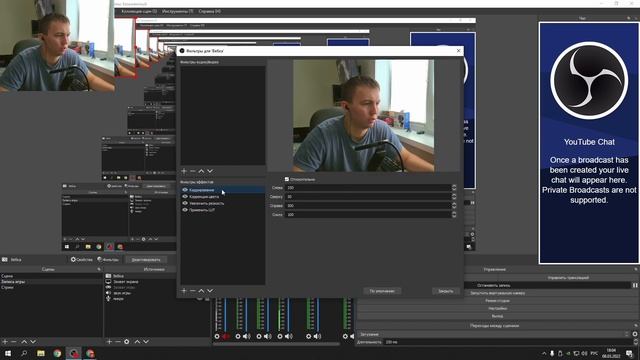
Task: Hide the Увеличить резкость filter via eye icon
Action: tap(185, 203)
